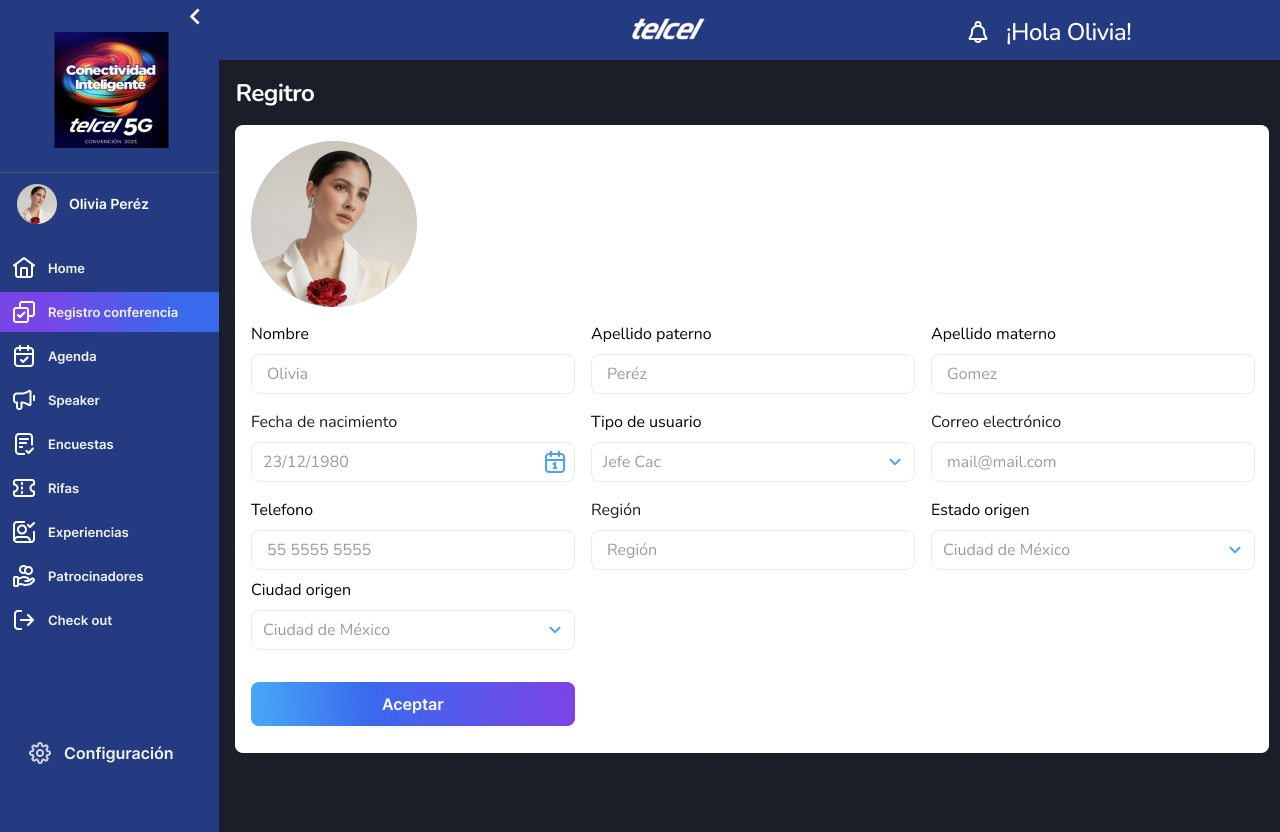
Task: Open the Estado origen dropdown
Action: click(x=1234, y=550)
